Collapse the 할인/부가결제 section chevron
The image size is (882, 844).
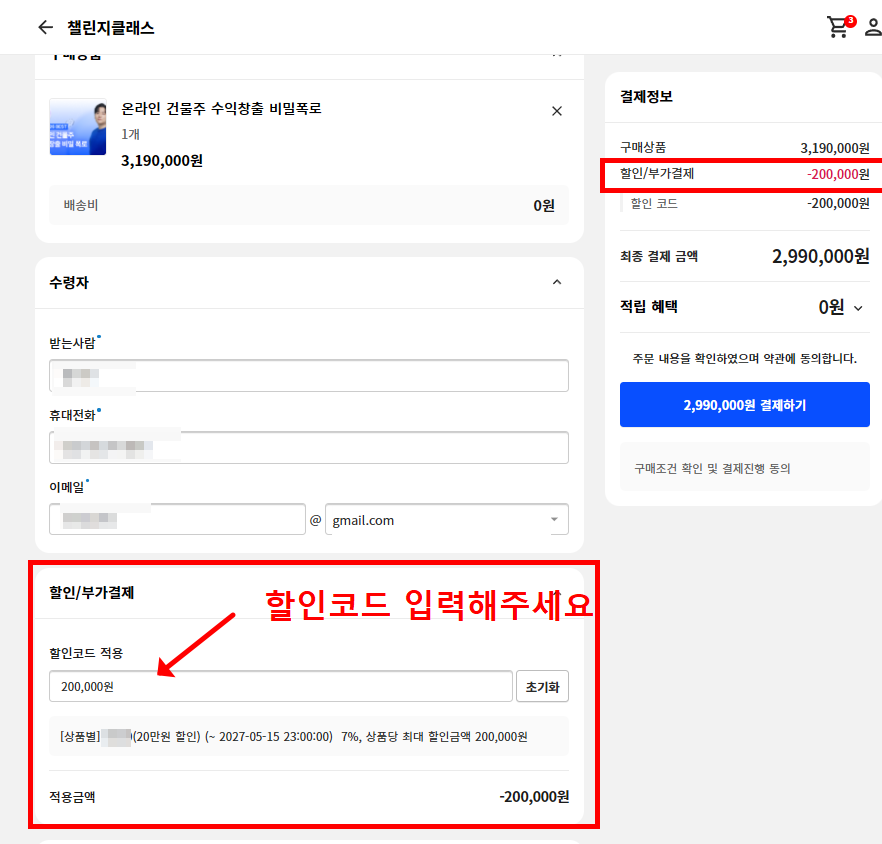pyautogui.click(x=557, y=592)
